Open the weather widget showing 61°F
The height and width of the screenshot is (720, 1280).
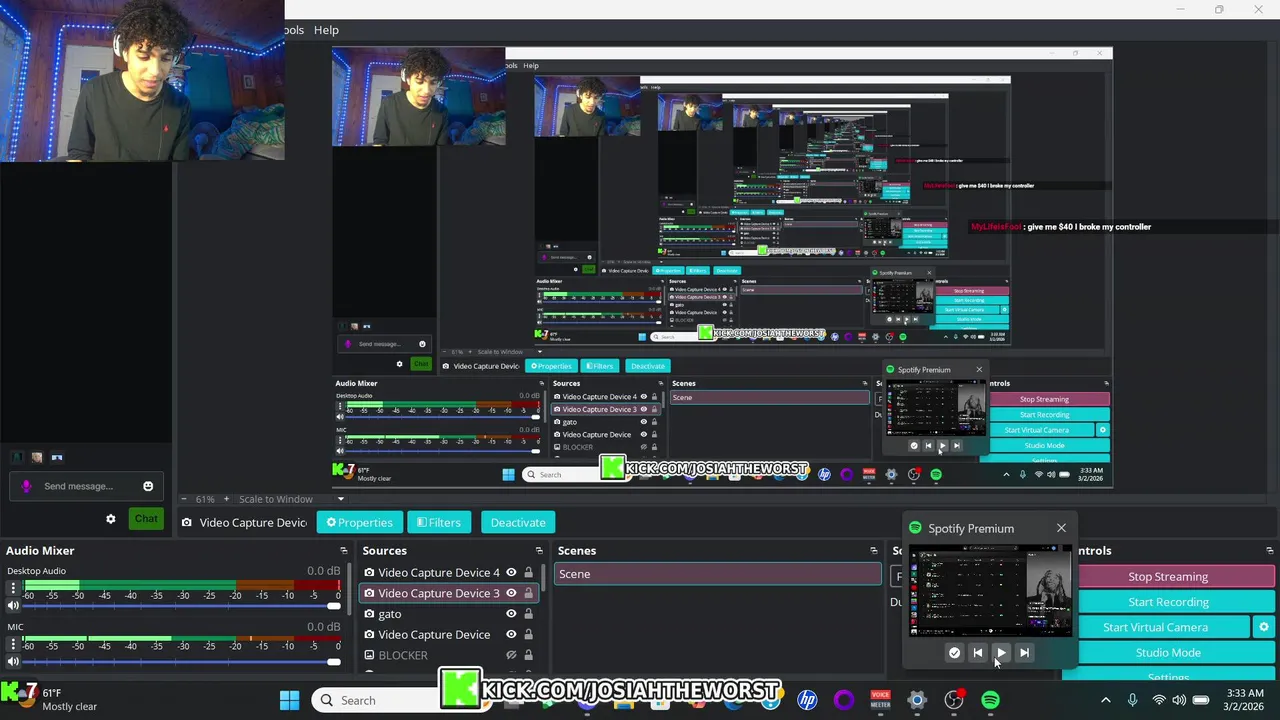(x=52, y=700)
